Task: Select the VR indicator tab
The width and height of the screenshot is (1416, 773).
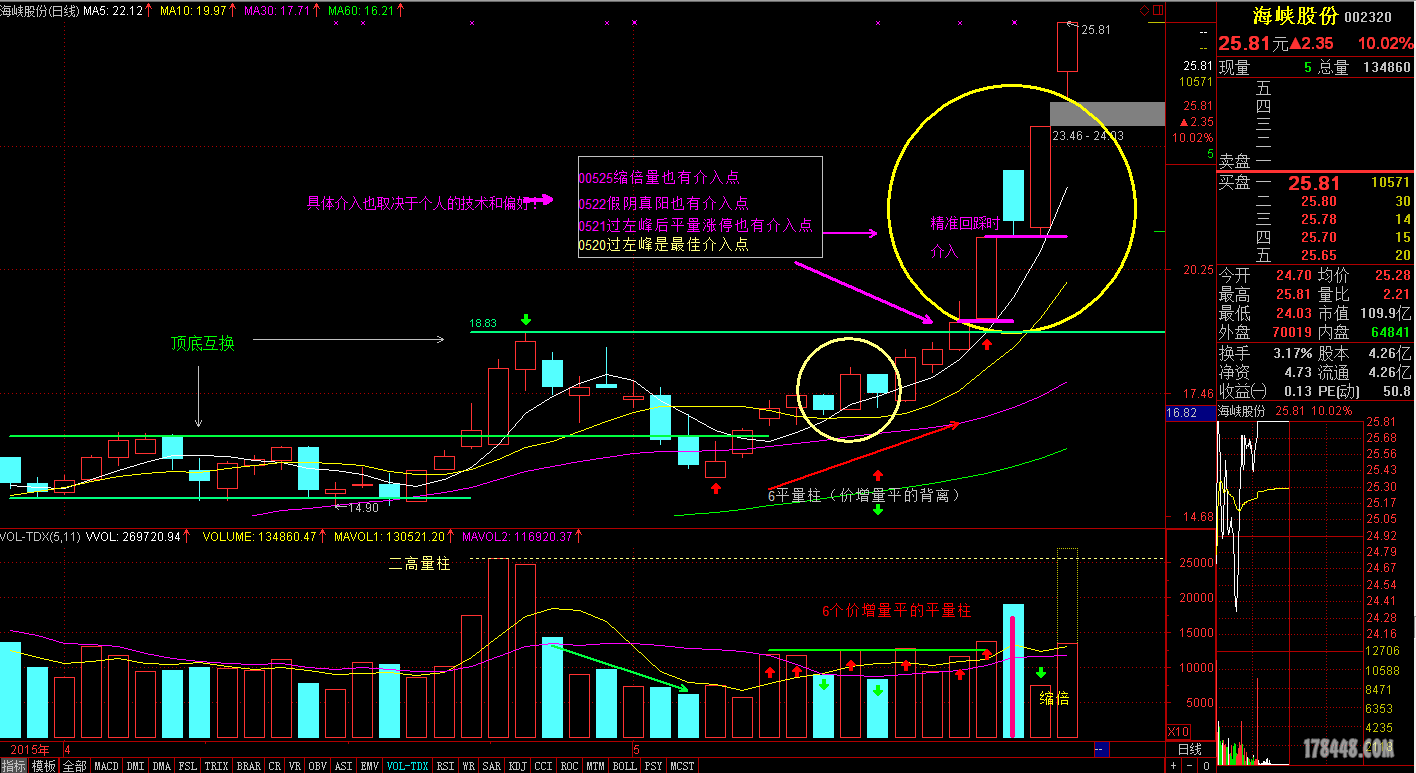Action: tap(295, 766)
